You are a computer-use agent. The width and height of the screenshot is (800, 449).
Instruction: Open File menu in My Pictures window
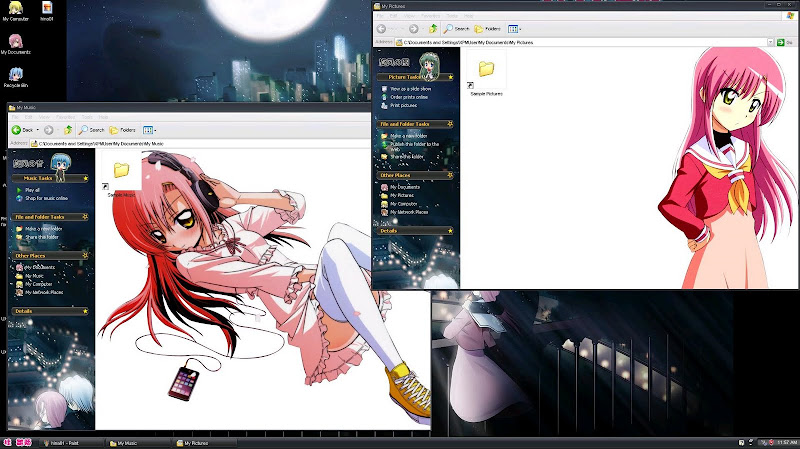[x=380, y=16]
